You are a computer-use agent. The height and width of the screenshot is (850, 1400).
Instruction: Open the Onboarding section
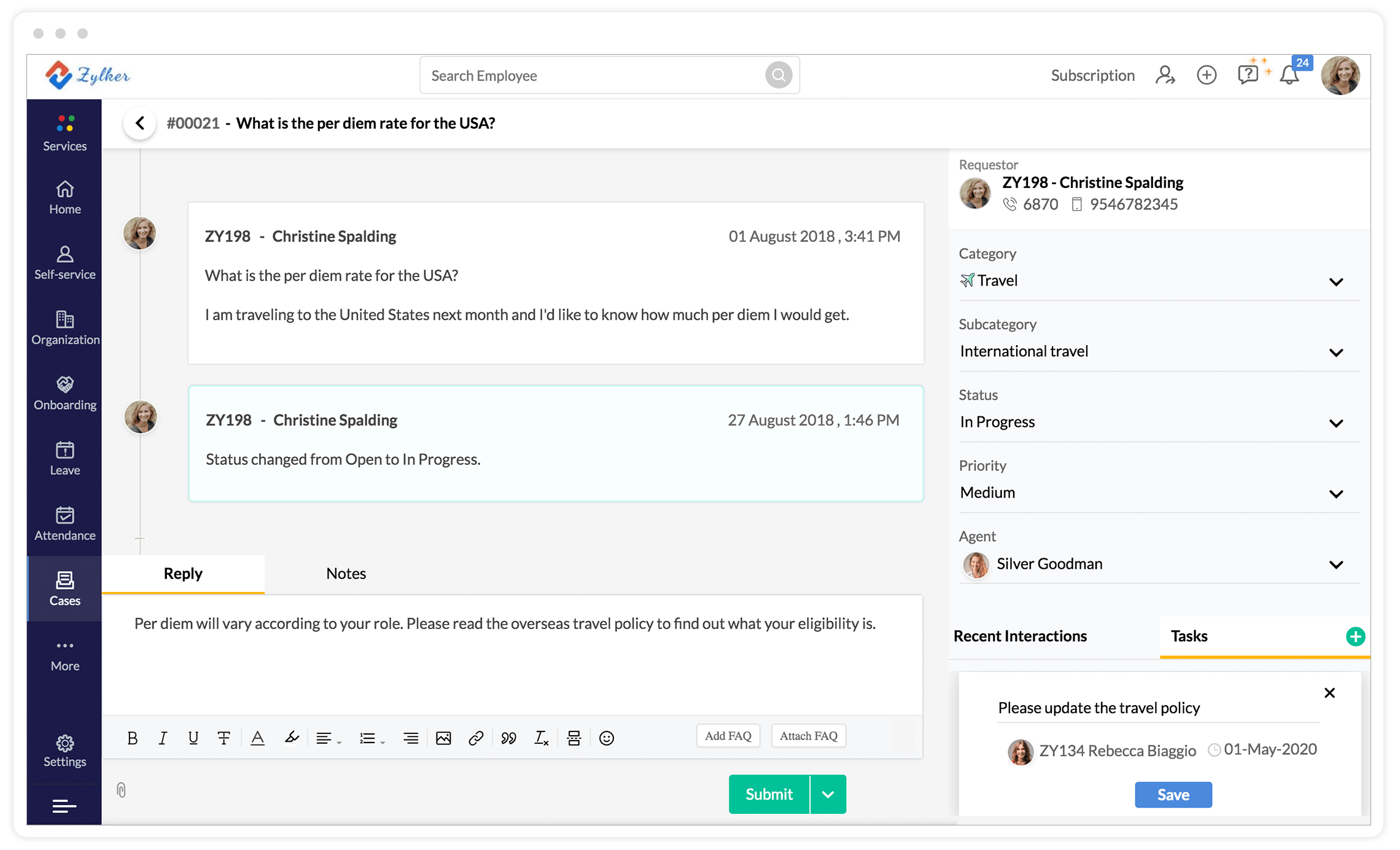coord(64,393)
